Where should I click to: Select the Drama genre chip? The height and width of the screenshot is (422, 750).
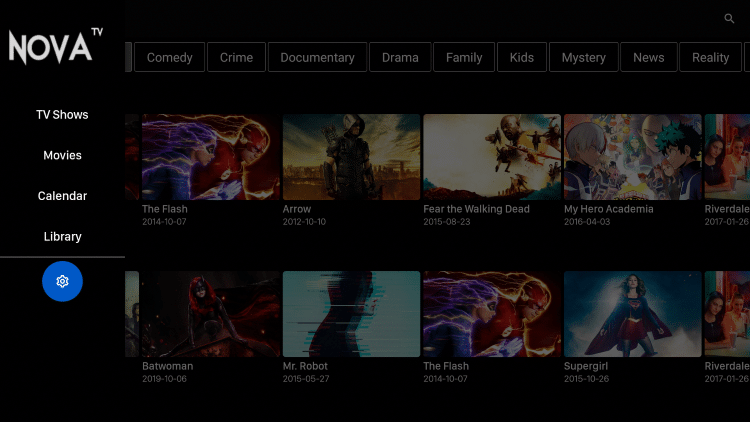[x=400, y=57]
